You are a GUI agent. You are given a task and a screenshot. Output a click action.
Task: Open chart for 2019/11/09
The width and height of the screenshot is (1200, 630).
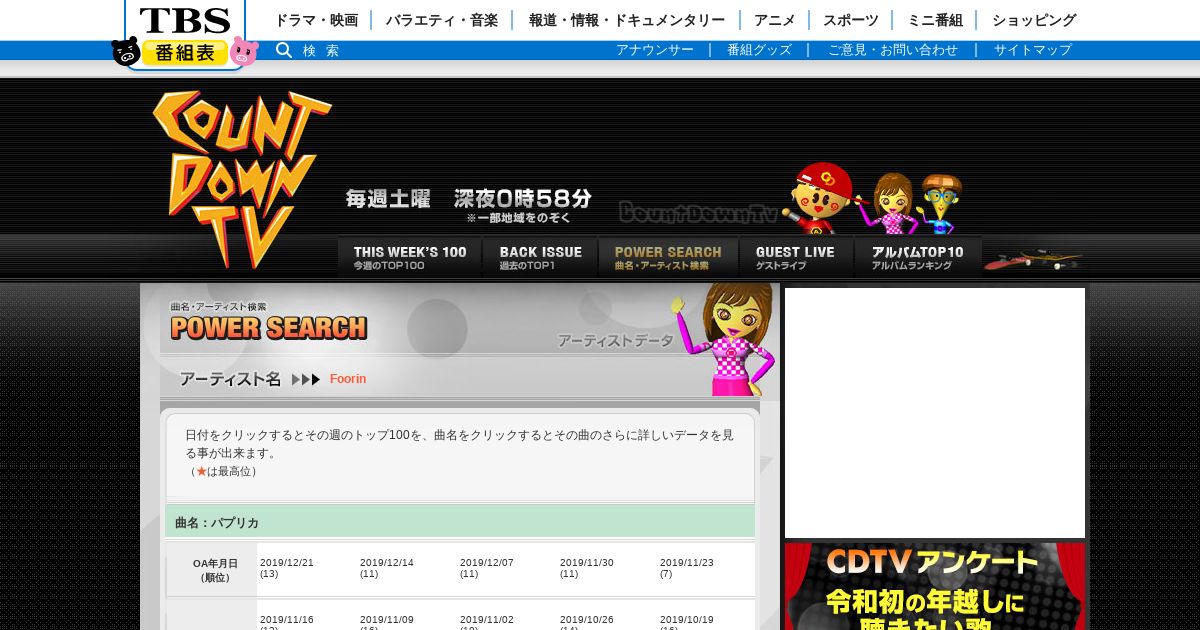tap(386, 620)
